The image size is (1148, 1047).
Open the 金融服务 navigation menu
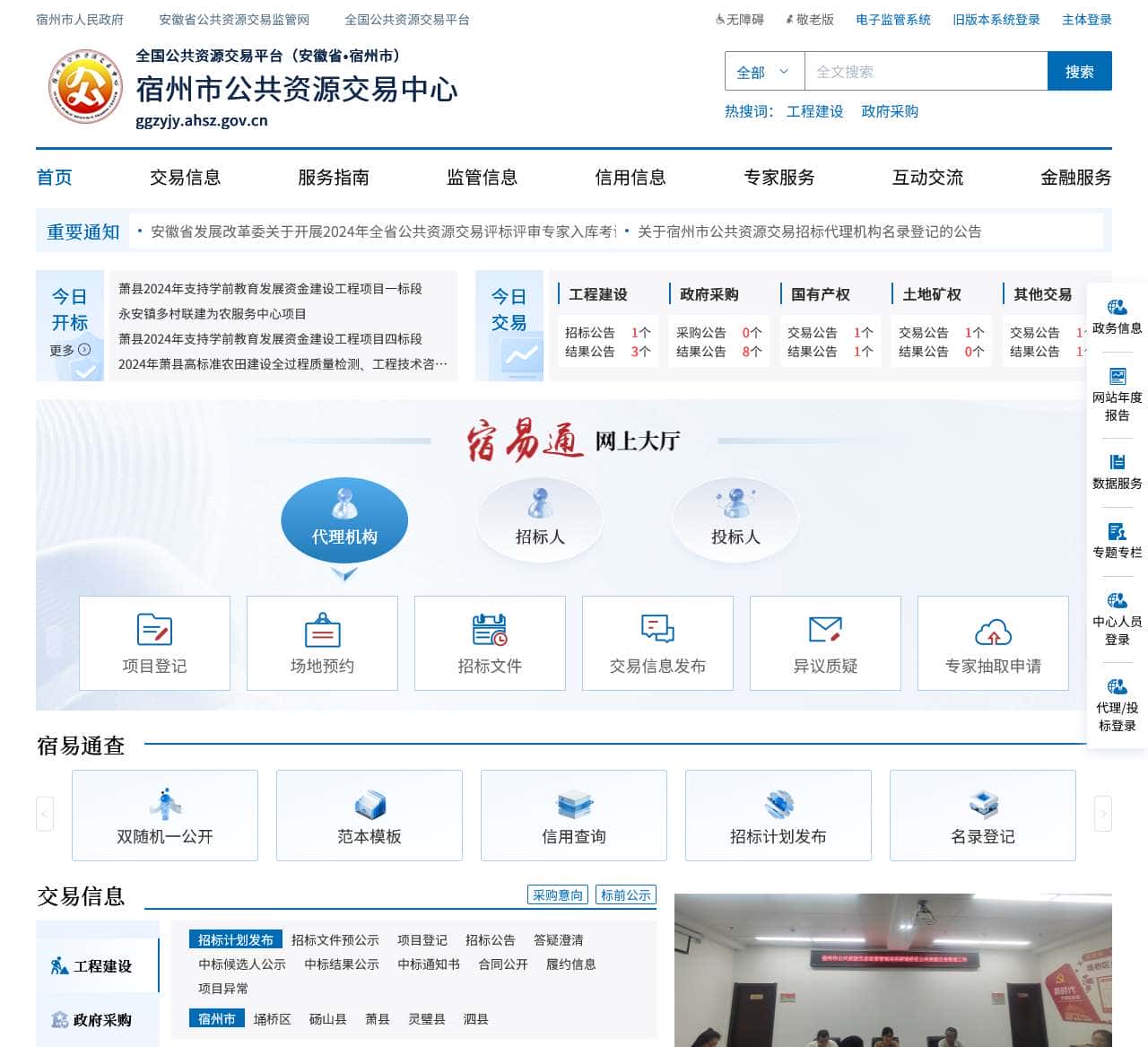(x=1076, y=178)
